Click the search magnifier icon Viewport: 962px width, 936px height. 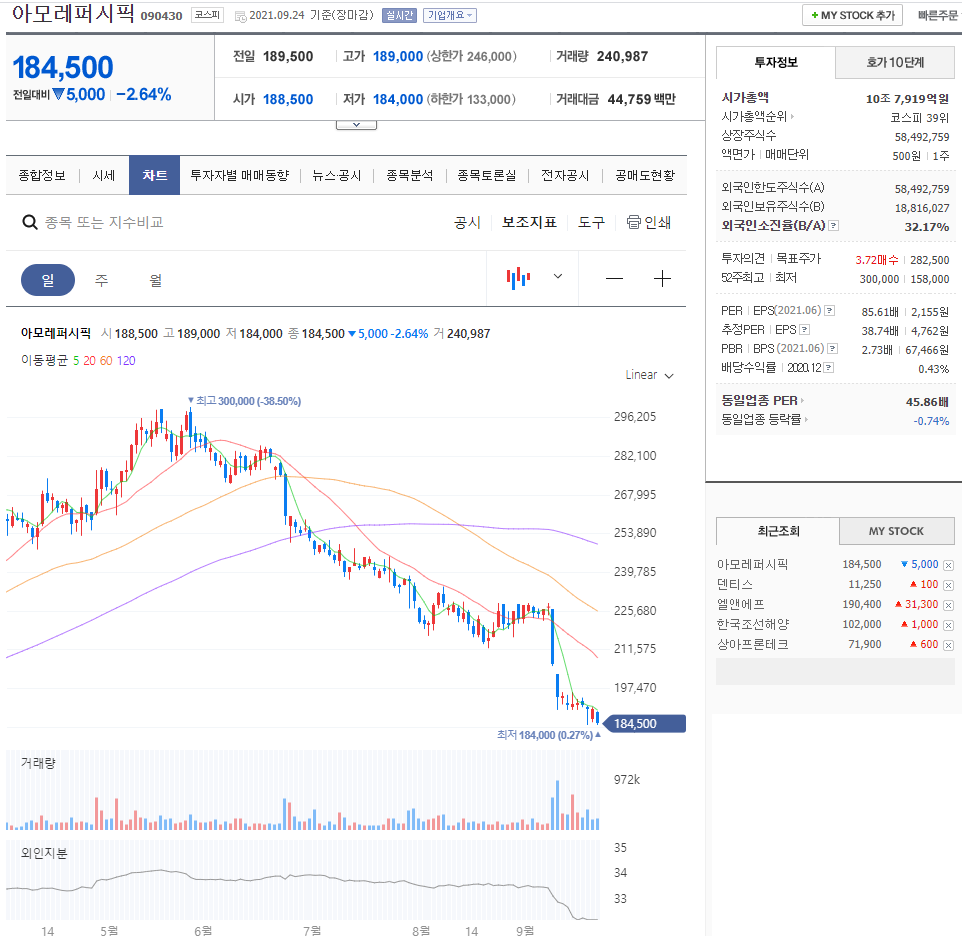[29, 222]
